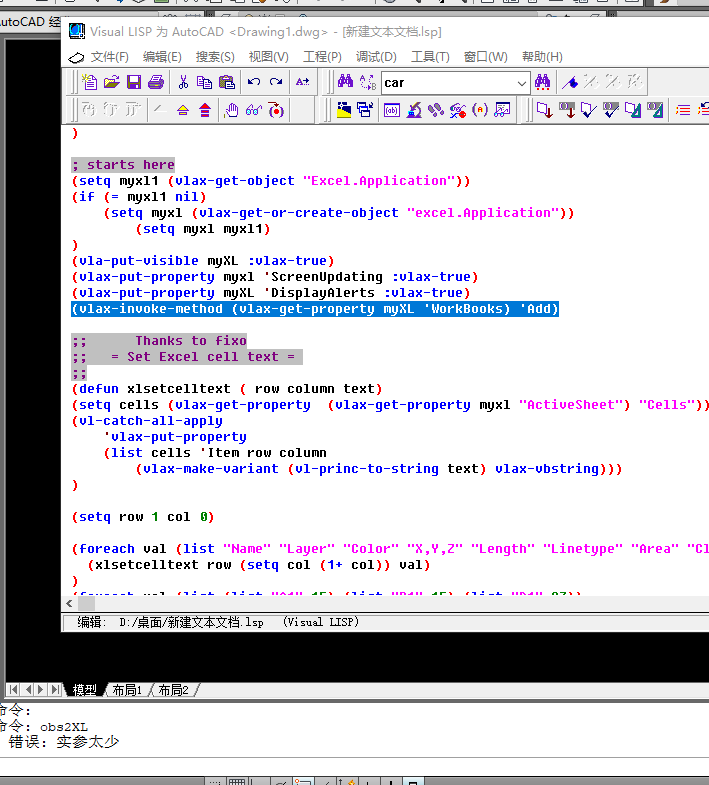Click the New file icon
Screen dimensions: 709x785
[90, 82]
